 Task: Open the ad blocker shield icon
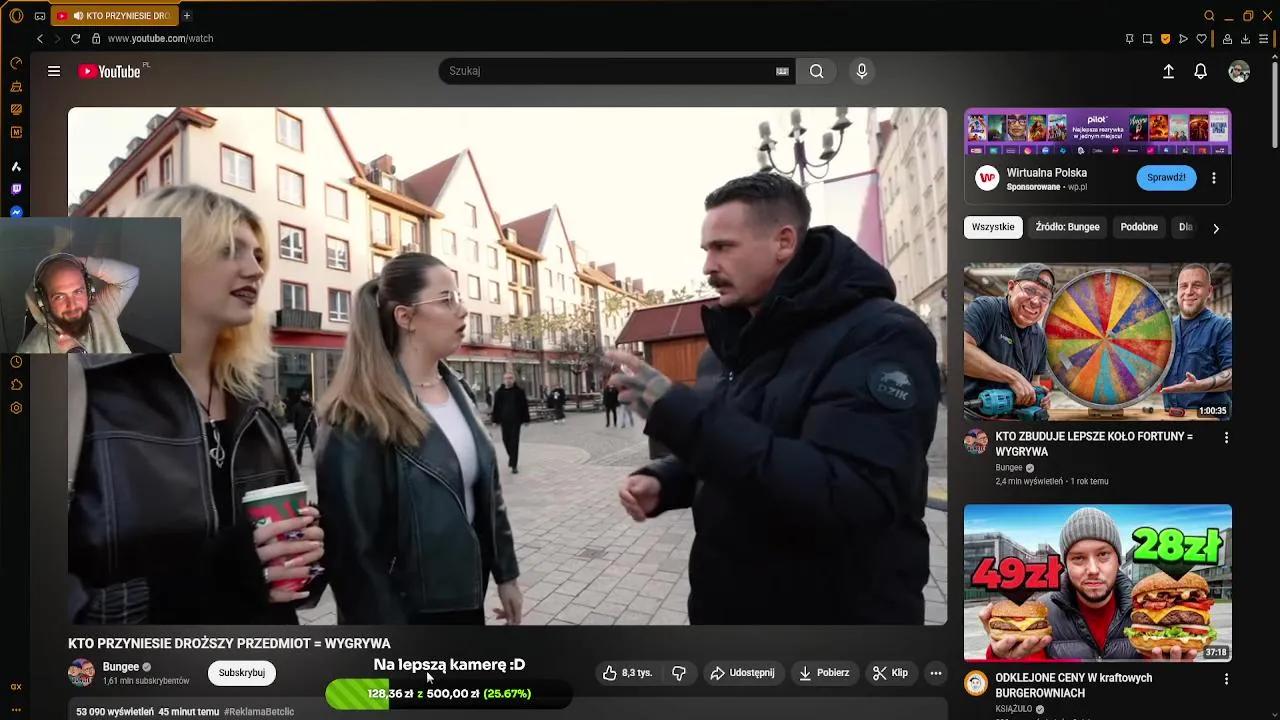coord(1165,39)
